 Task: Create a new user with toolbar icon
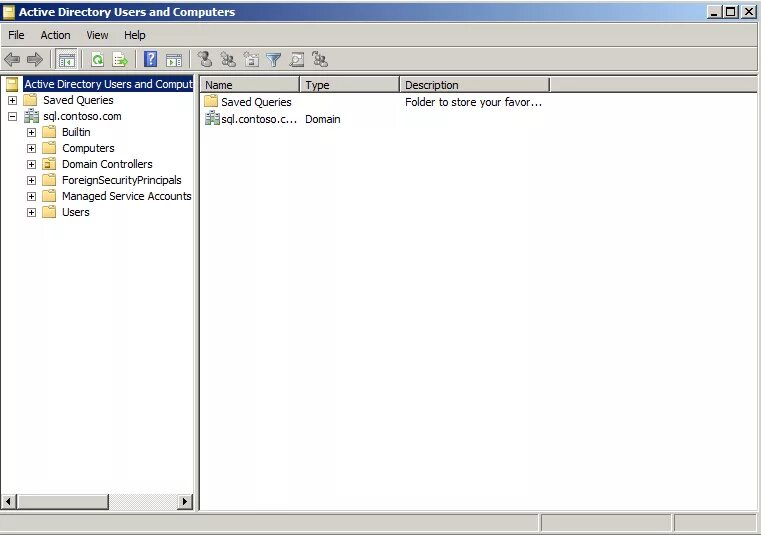click(x=205, y=59)
